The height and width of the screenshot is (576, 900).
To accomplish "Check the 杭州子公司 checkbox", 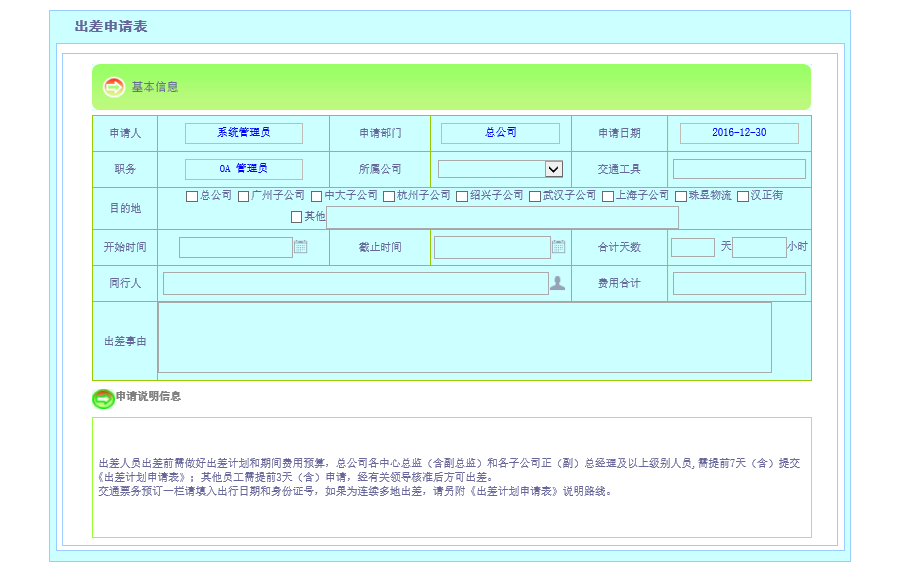I will click(x=389, y=196).
